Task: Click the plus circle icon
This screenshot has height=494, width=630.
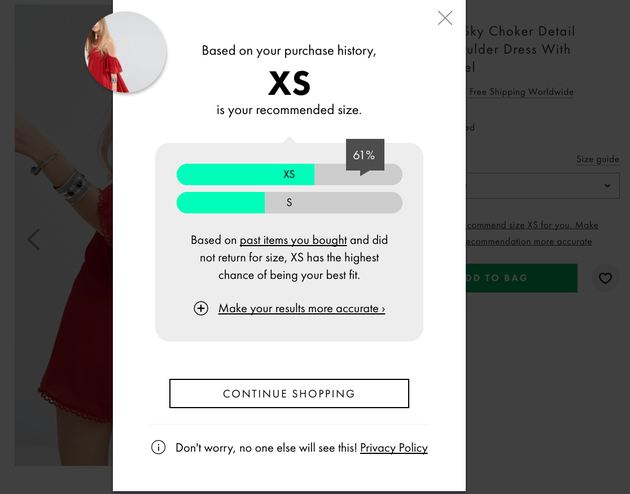Action: pyautogui.click(x=201, y=308)
